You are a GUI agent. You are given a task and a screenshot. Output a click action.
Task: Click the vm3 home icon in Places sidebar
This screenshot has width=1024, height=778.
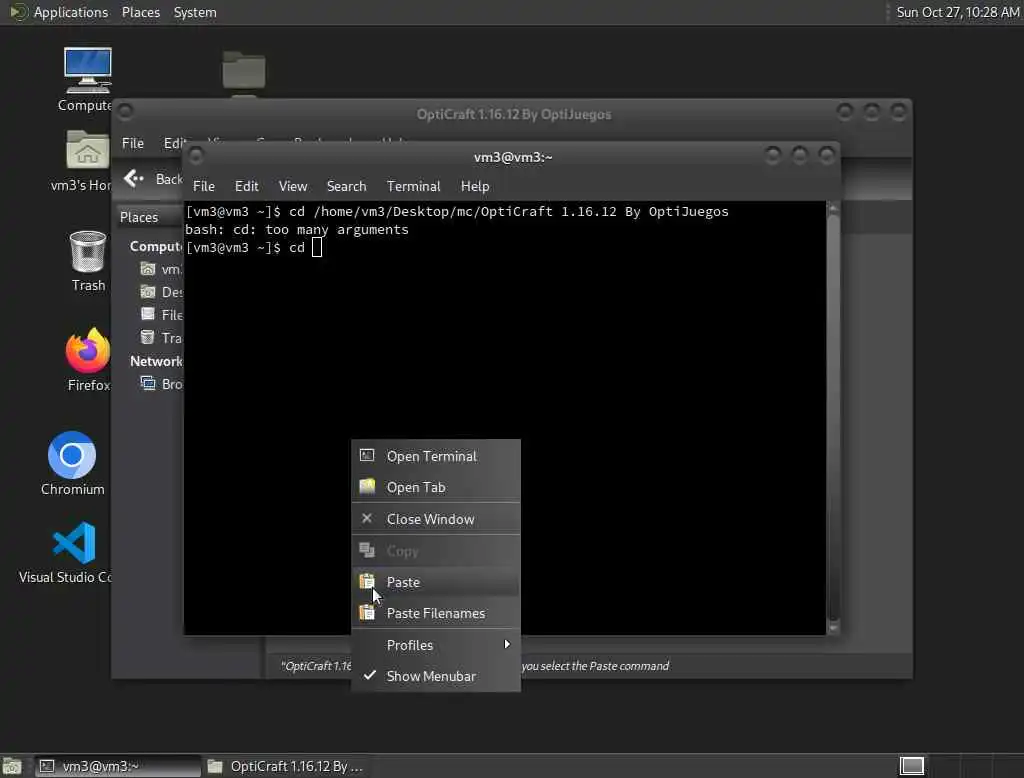[148, 268]
